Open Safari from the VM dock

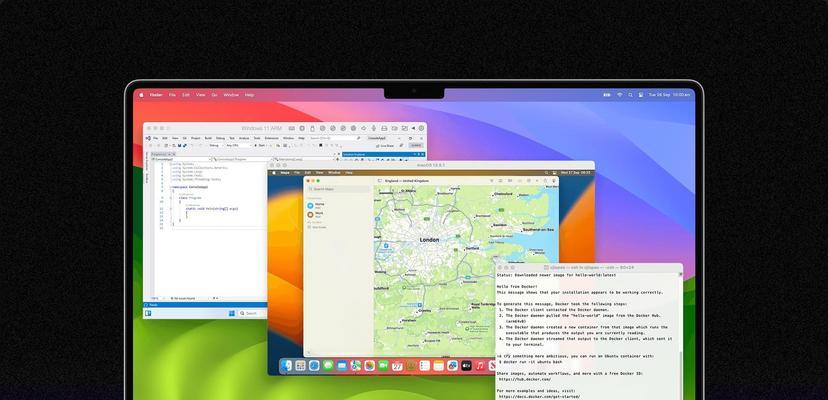tap(314, 366)
